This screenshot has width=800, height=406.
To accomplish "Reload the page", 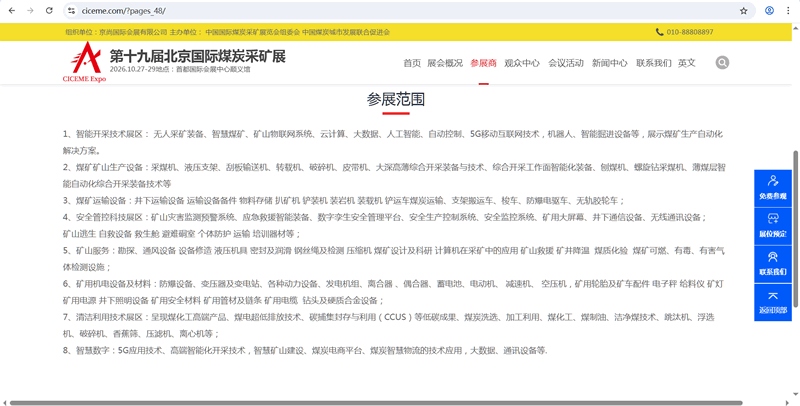I will (49, 11).
